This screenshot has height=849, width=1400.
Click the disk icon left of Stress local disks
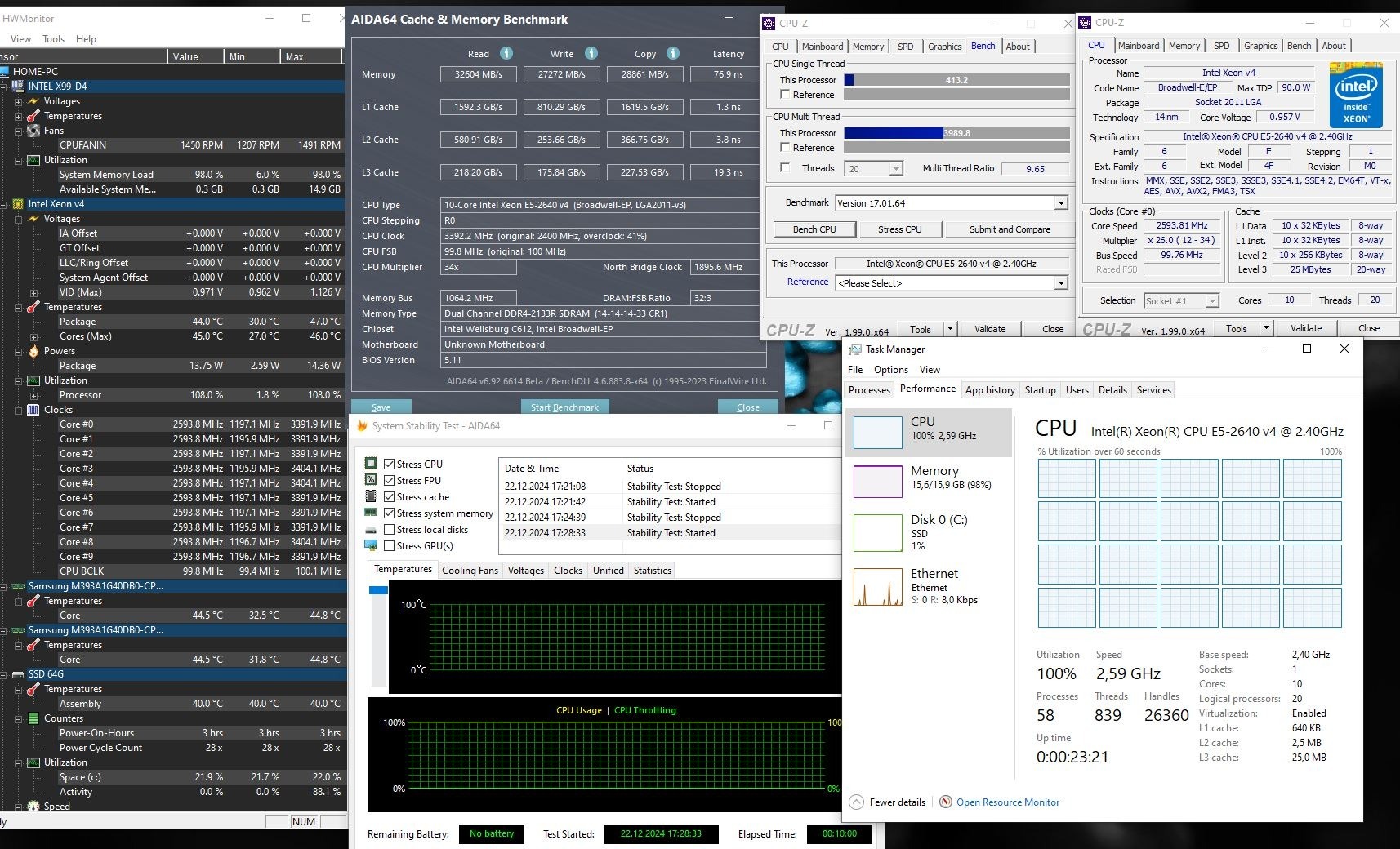371,530
